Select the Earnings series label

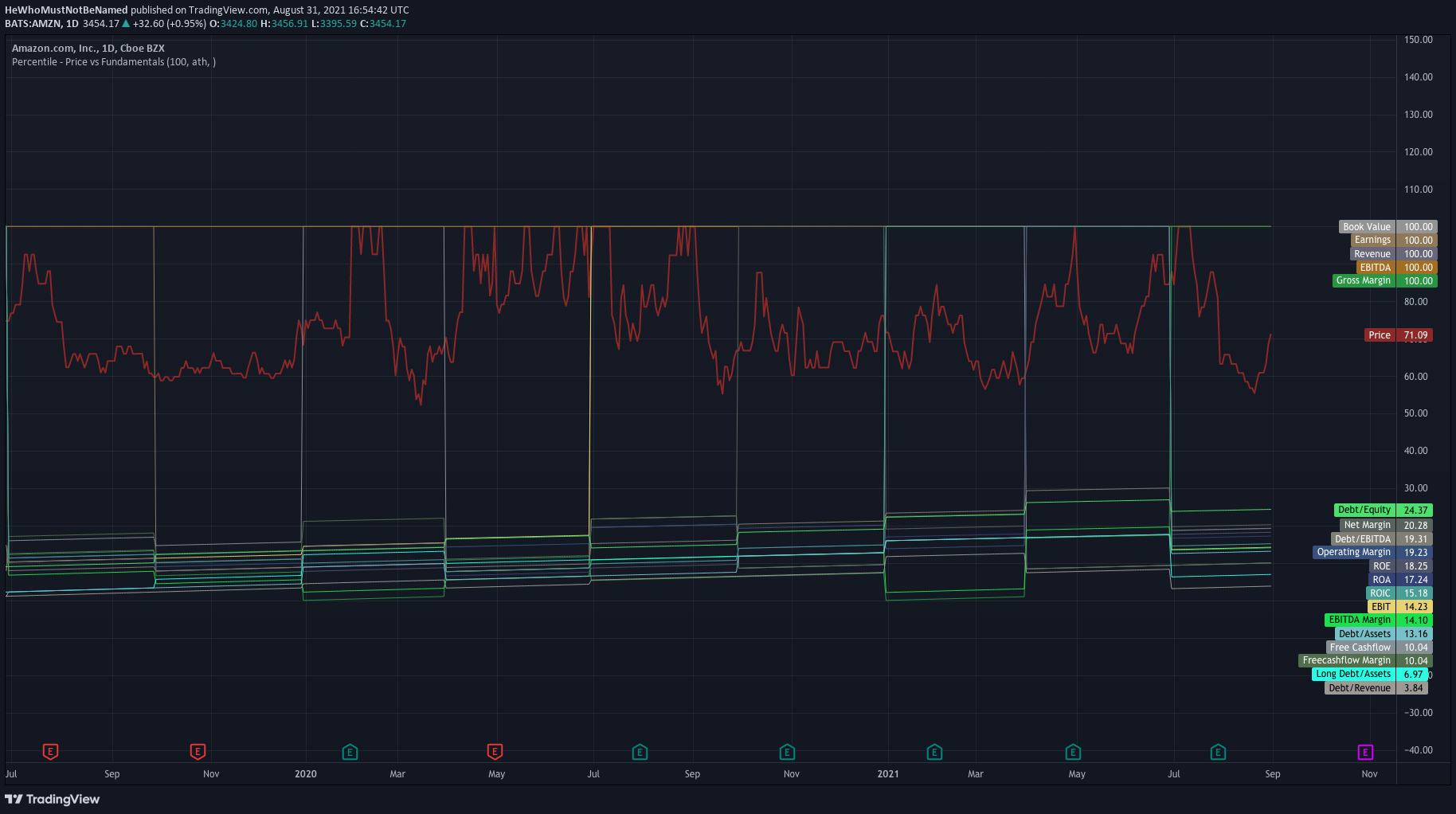pyautogui.click(x=1372, y=240)
